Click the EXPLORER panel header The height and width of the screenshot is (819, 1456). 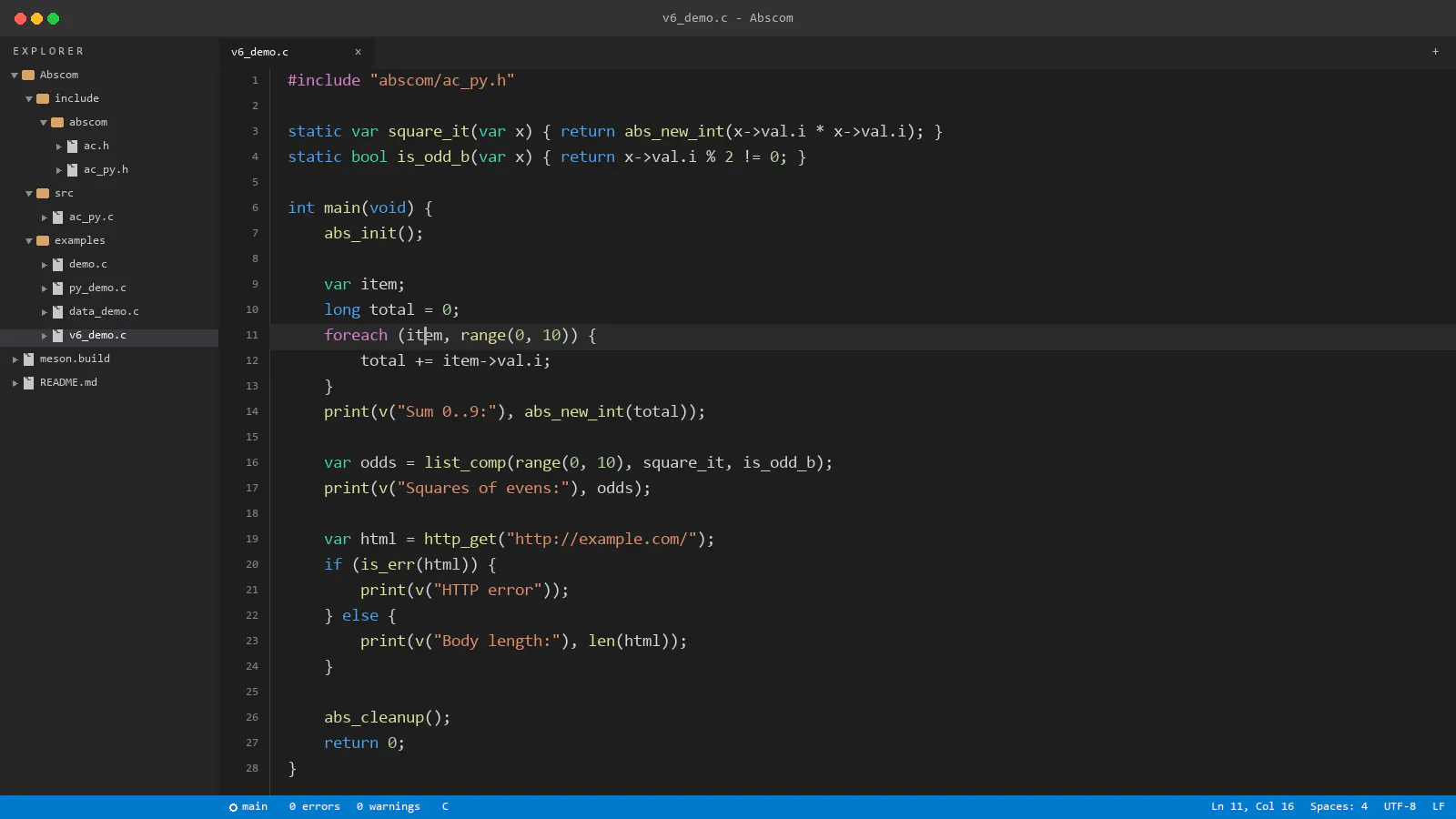click(x=48, y=51)
